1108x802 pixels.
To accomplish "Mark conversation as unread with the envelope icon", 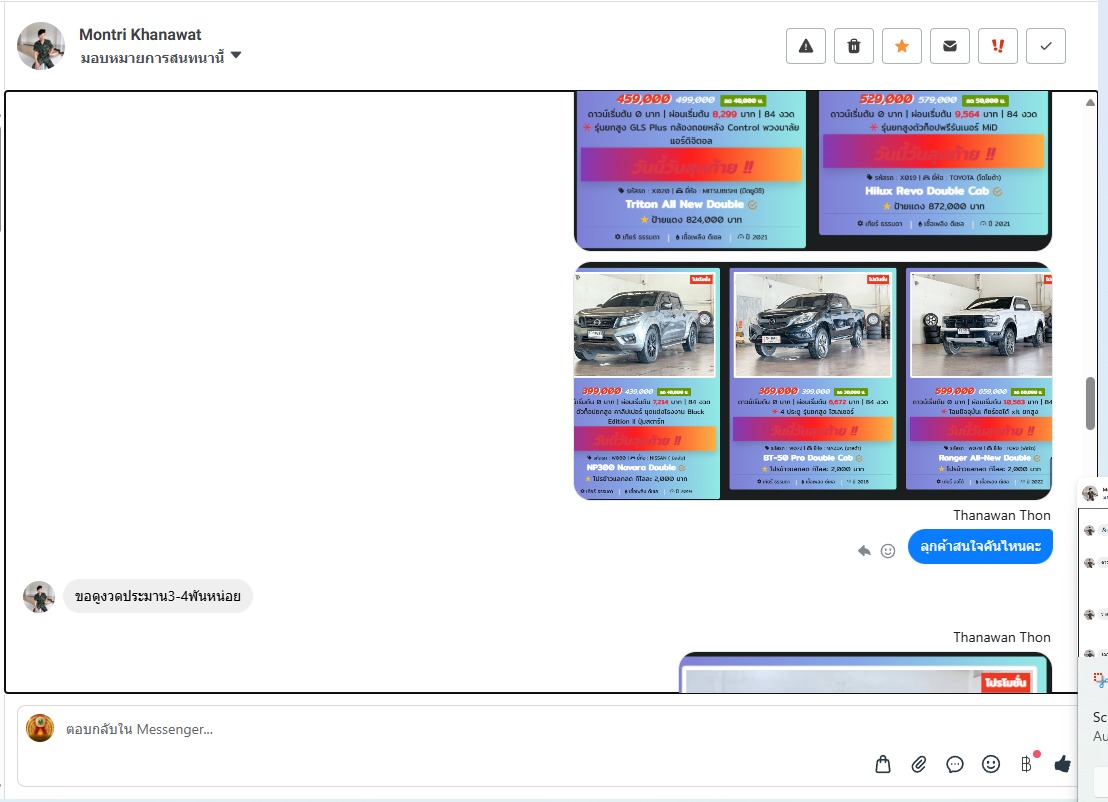I will [x=950, y=46].
